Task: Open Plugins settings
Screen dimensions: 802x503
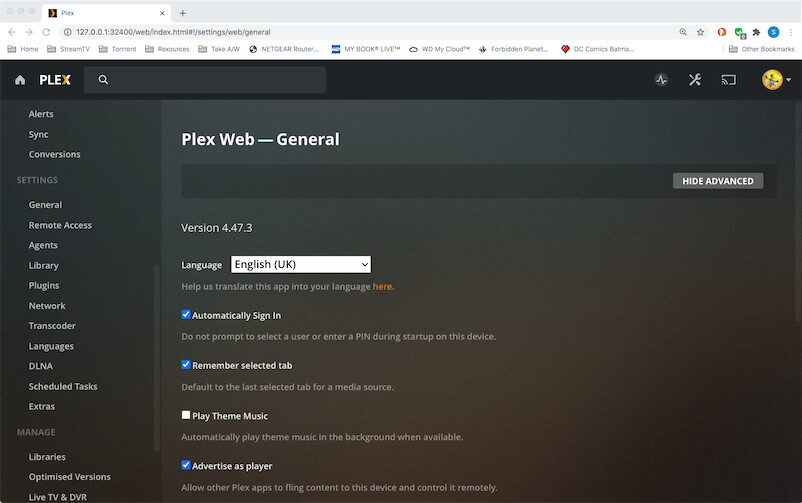Action: pos(44,286)
